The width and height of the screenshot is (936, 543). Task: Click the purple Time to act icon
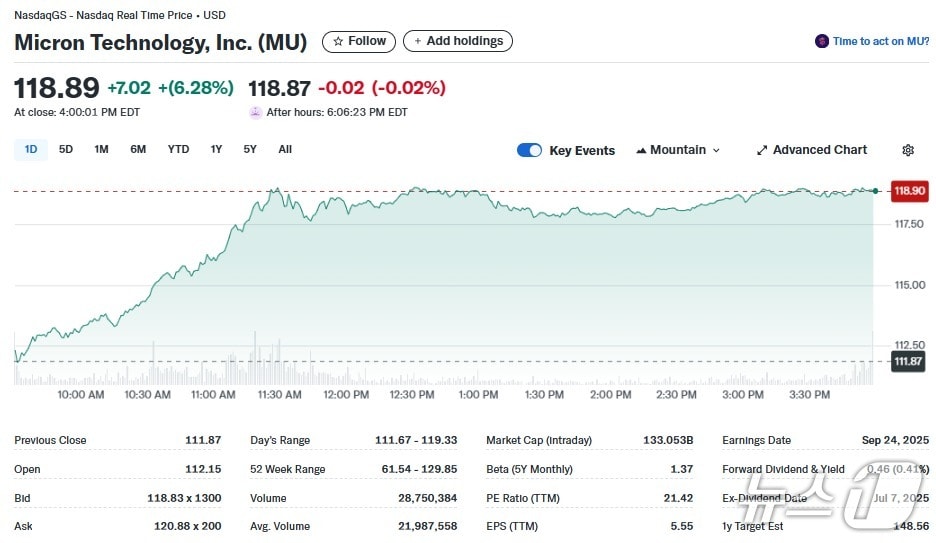click(822, 41)
